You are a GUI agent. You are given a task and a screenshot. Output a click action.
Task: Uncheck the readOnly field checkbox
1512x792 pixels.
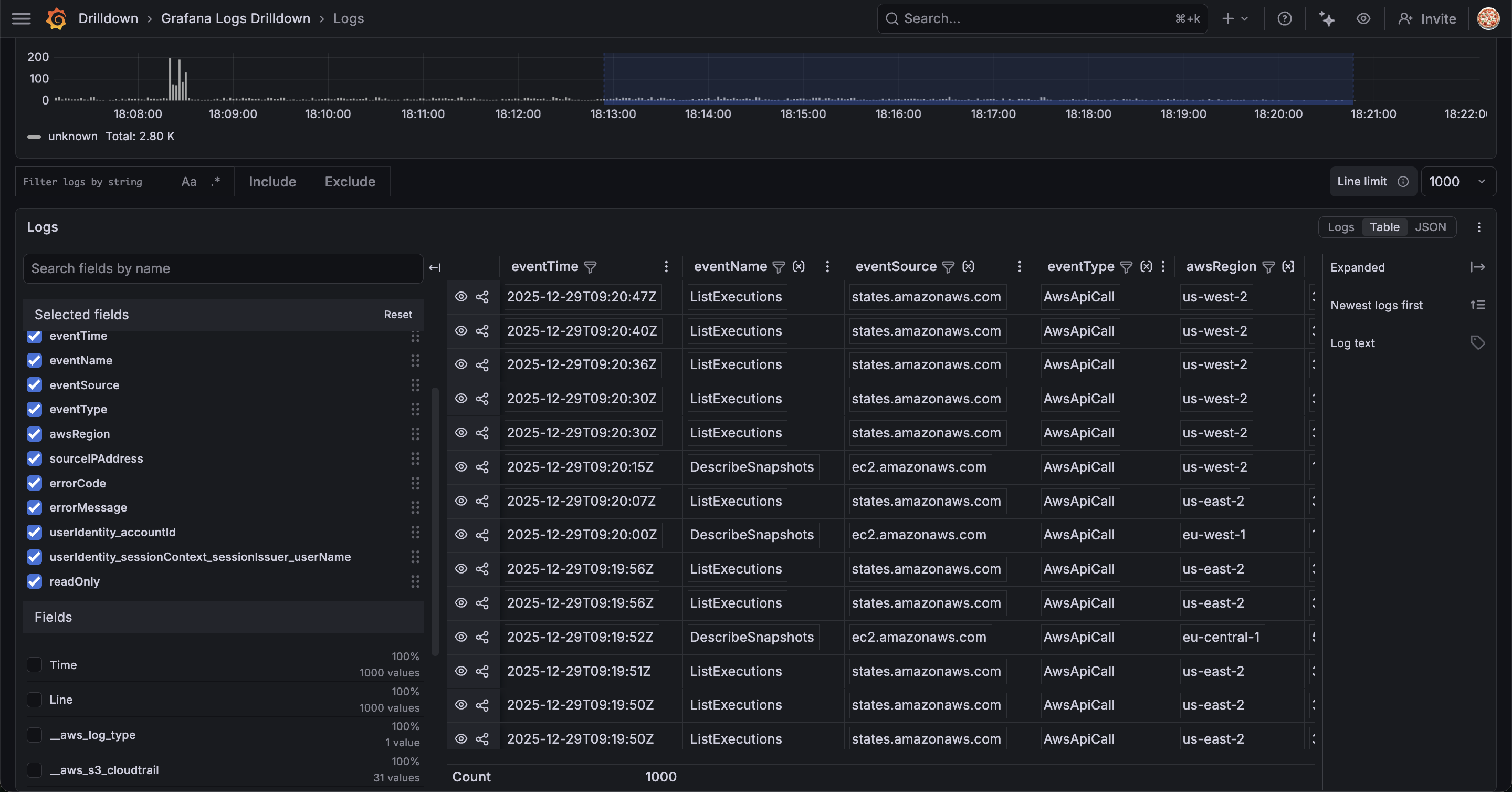coord(35,581)
